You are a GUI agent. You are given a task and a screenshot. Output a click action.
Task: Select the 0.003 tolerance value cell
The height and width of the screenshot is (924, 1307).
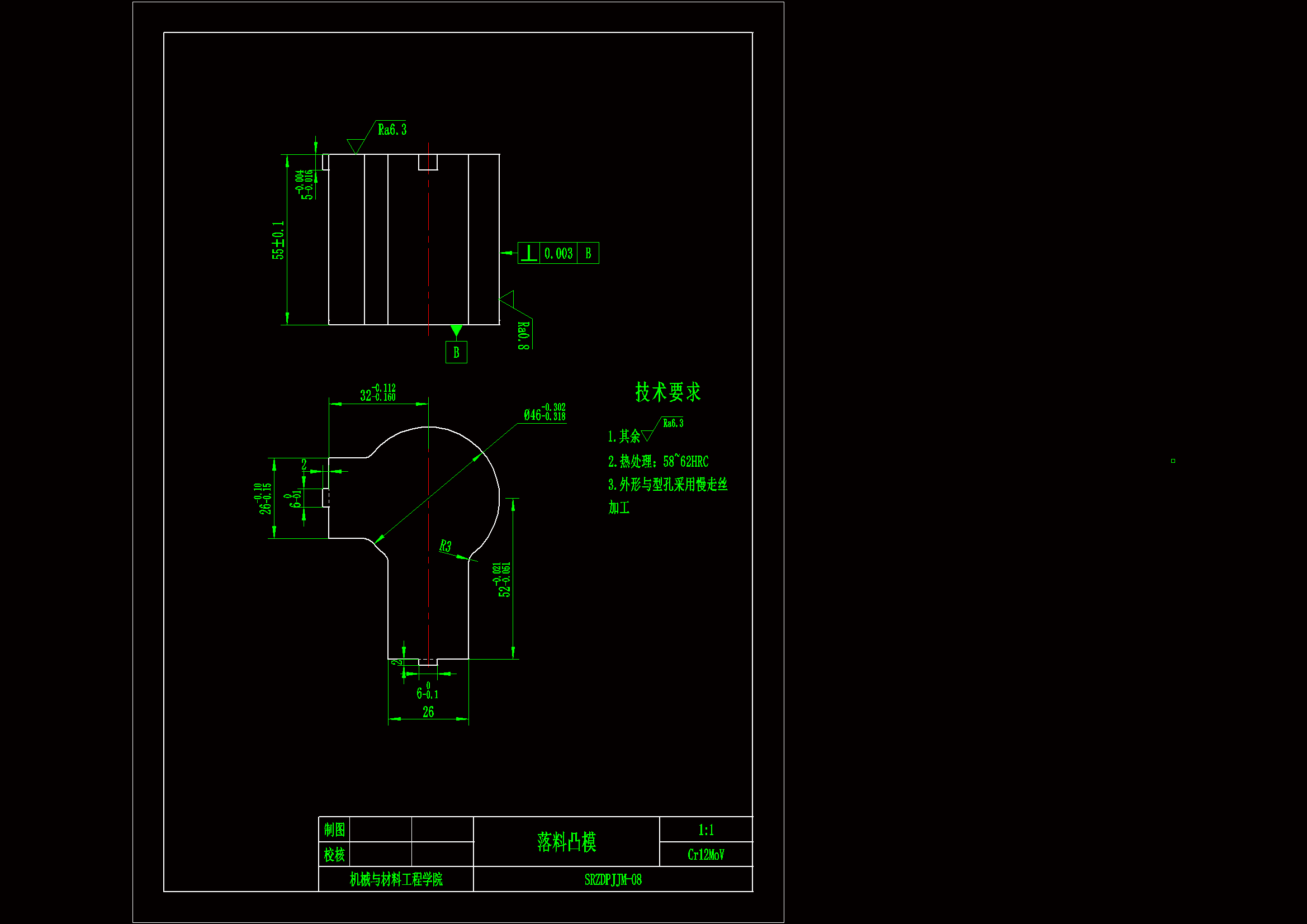(558, 253)
